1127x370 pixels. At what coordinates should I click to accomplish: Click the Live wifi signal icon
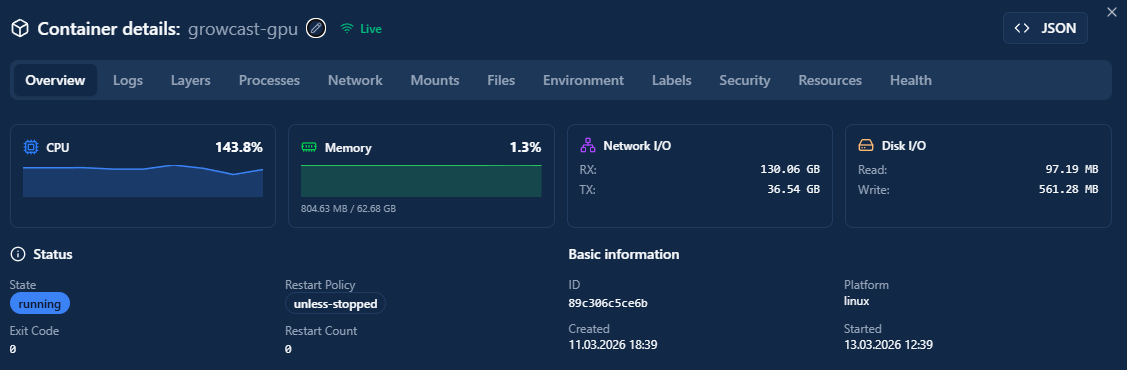tap(347, 29)
